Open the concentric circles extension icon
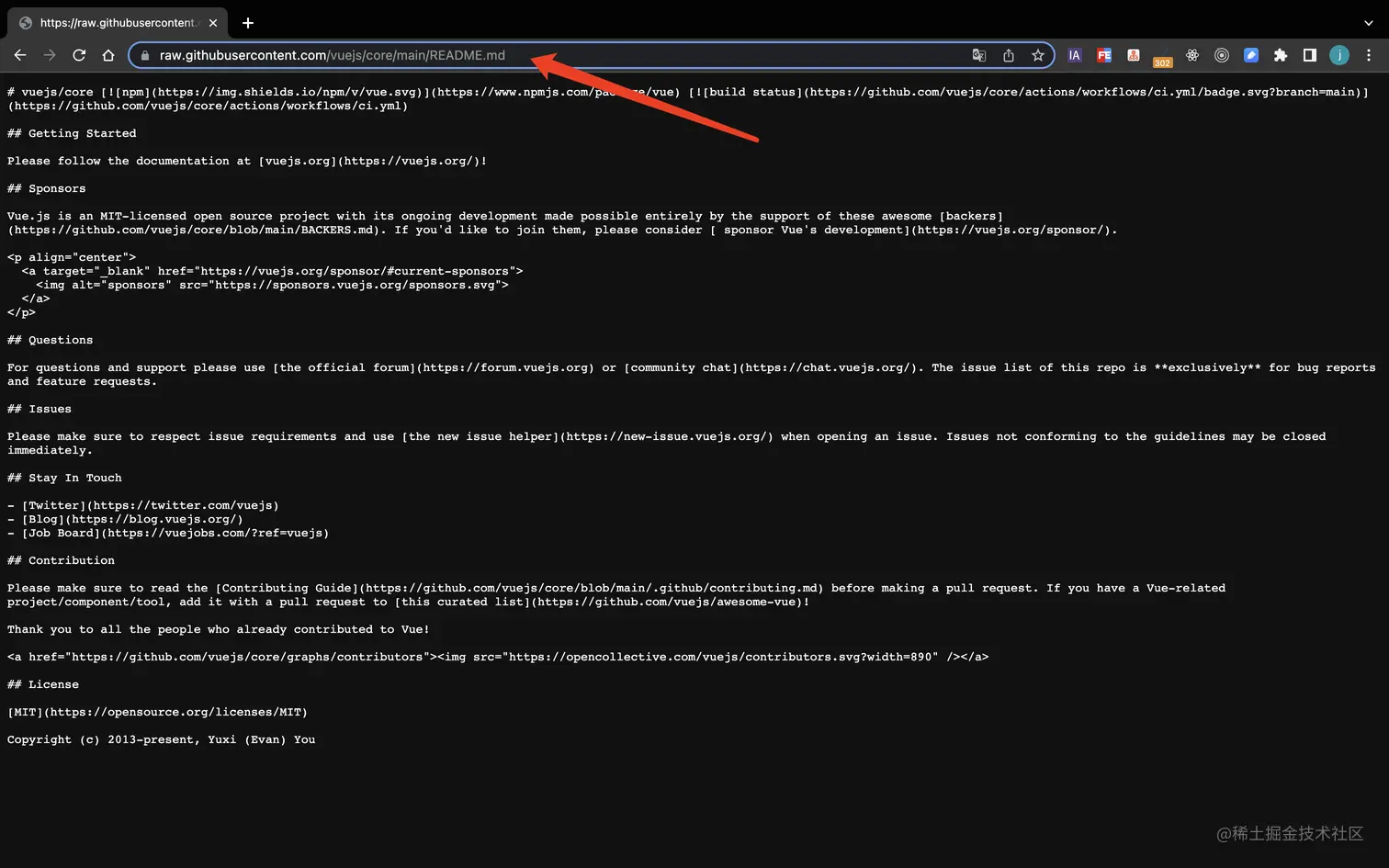 coord(1222,55)
